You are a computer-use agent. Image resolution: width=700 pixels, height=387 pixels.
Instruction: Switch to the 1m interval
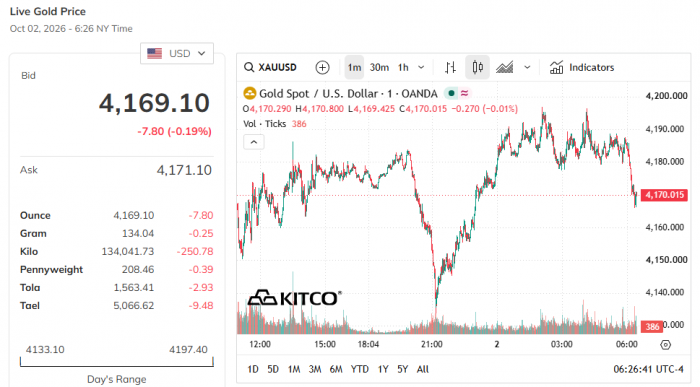pyautogui.click(x=354, y=67)
